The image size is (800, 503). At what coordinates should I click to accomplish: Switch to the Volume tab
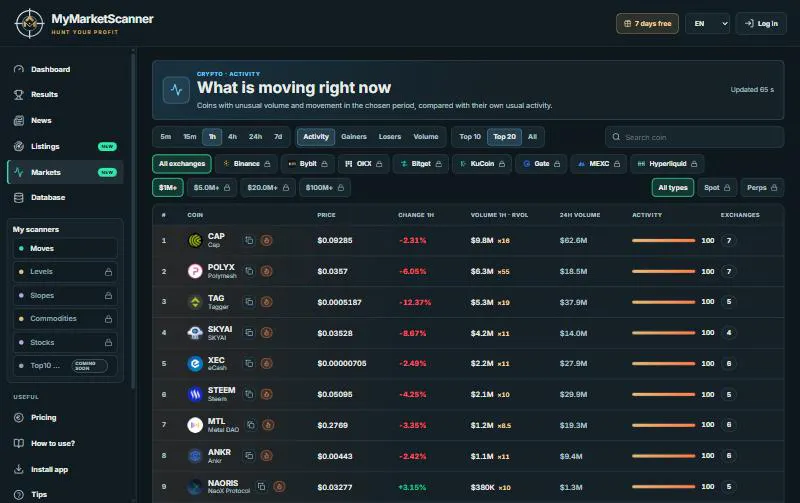[426, 137]
